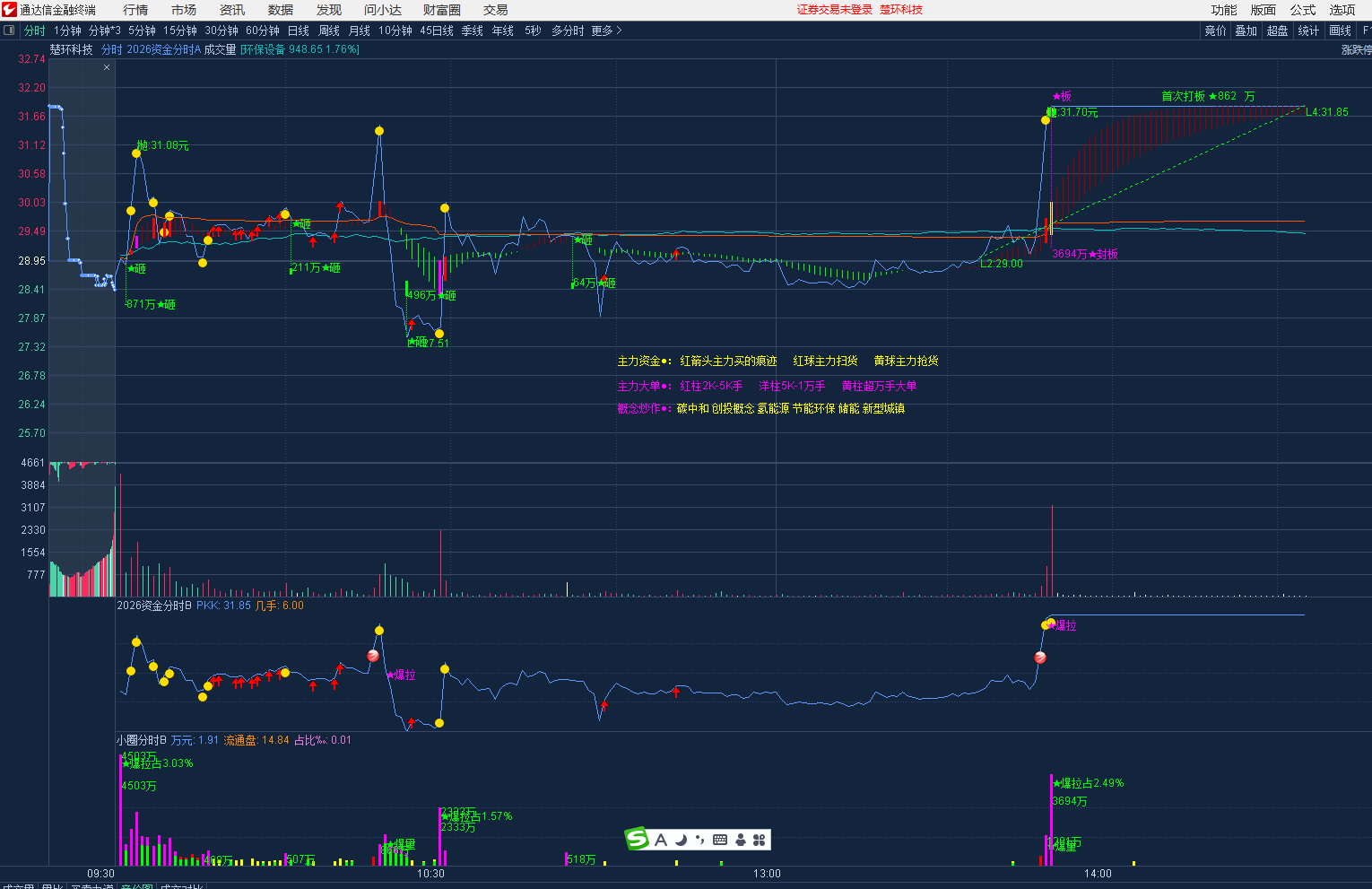Open the 选项 menu in the top bar
Screen dimensions: 1372x889
1342,10
